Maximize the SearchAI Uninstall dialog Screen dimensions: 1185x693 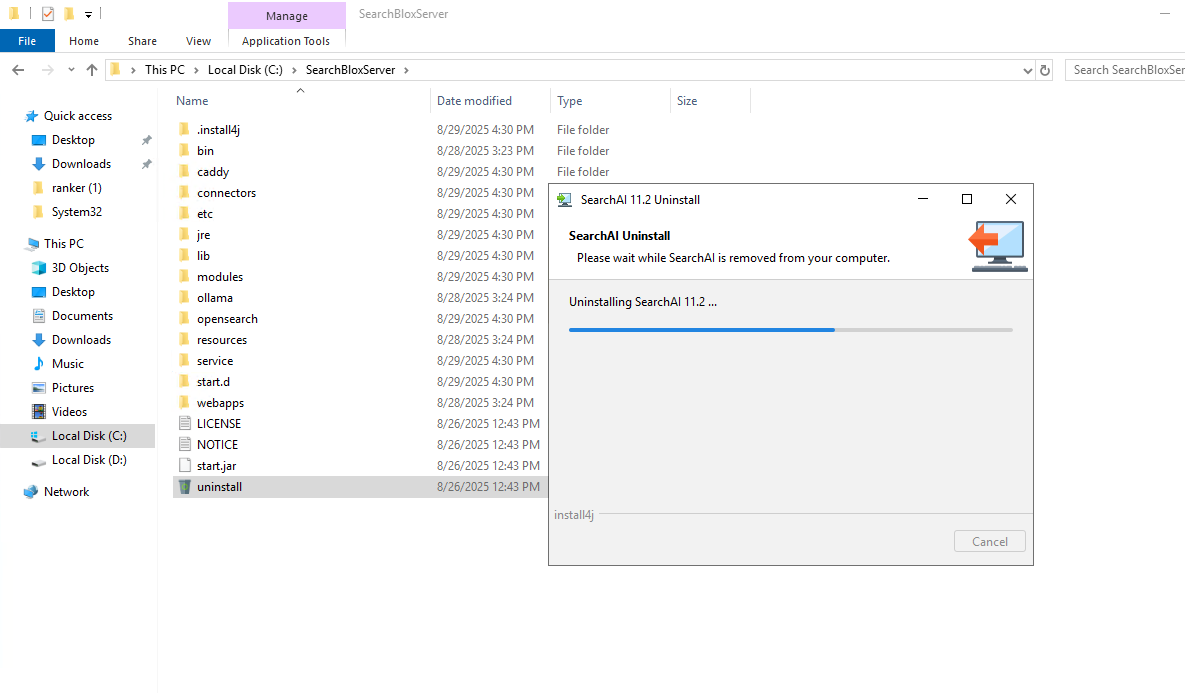[967, 199]
